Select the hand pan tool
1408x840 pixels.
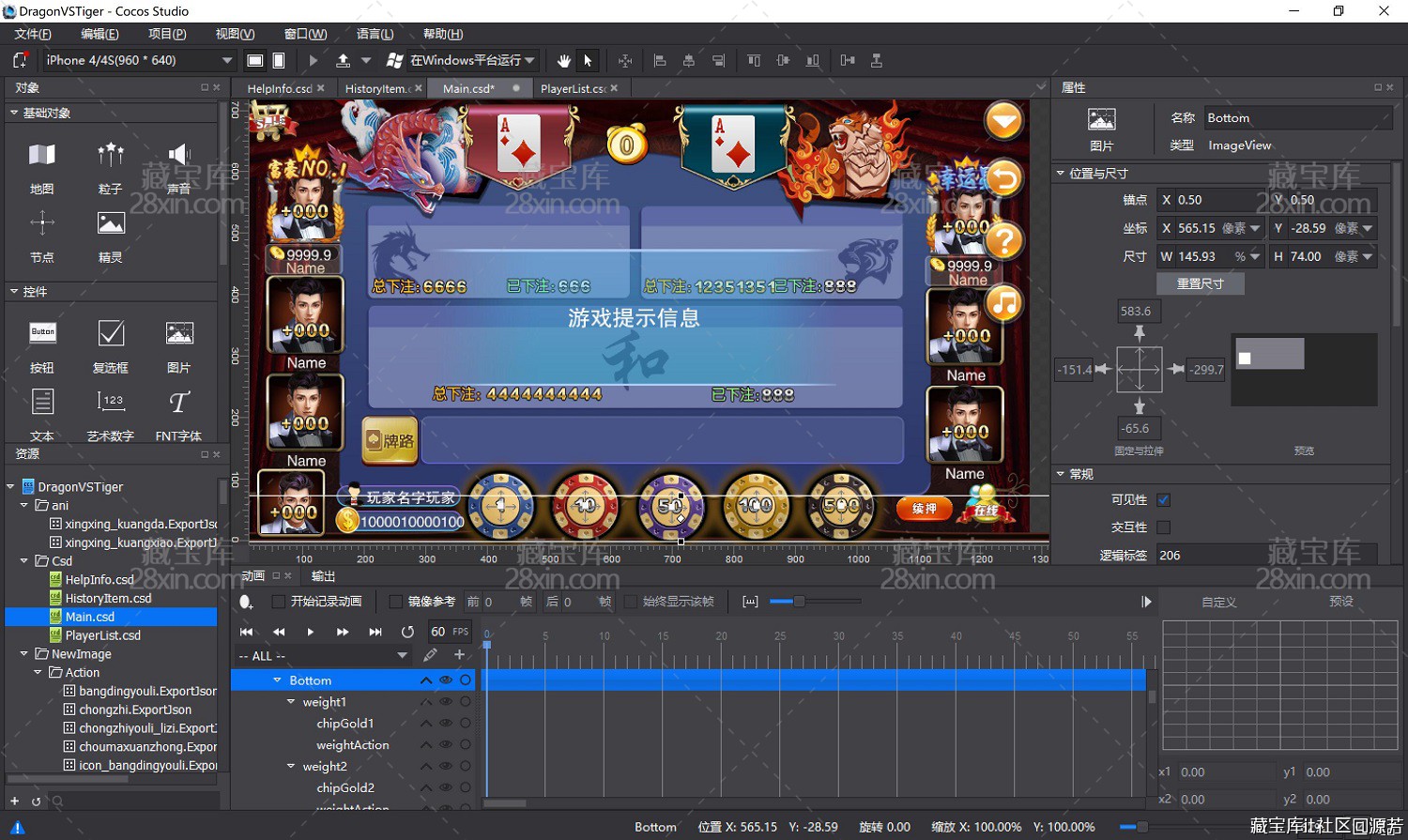[563, 60]
